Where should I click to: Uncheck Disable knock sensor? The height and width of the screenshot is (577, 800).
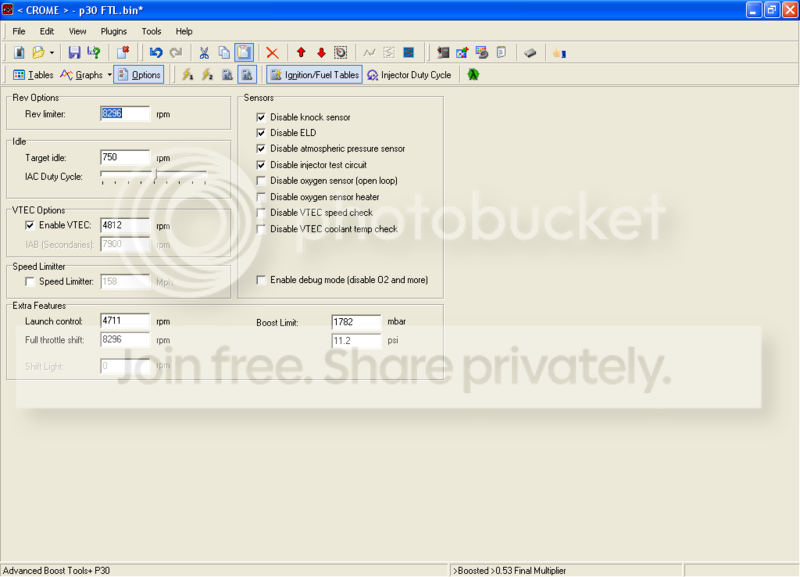(262, 117)
